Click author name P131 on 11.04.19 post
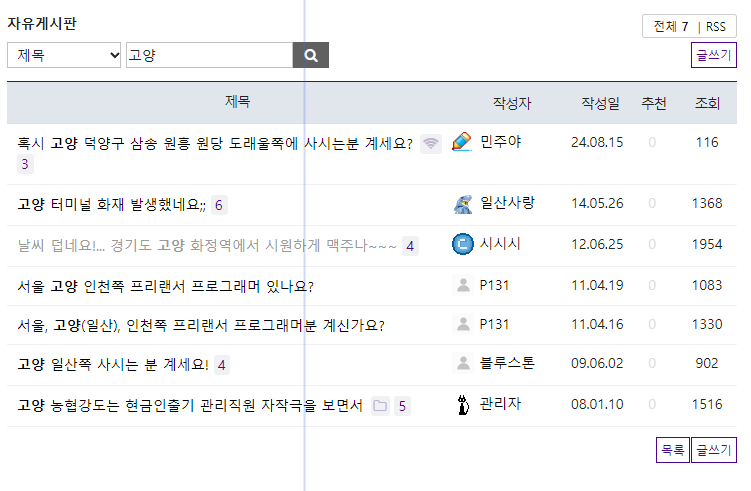 point(494,285)
